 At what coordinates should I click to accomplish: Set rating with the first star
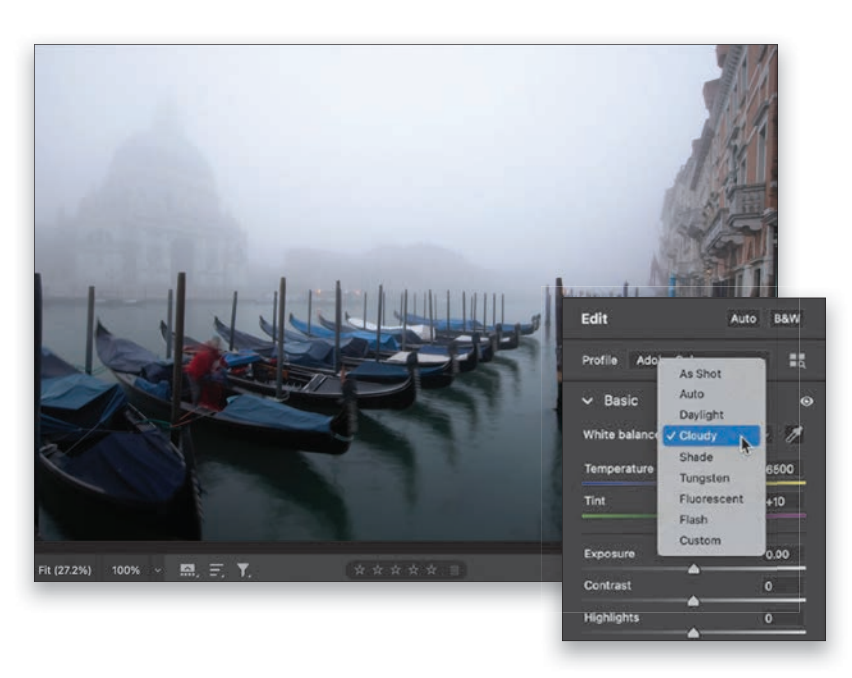click(360, 570)
